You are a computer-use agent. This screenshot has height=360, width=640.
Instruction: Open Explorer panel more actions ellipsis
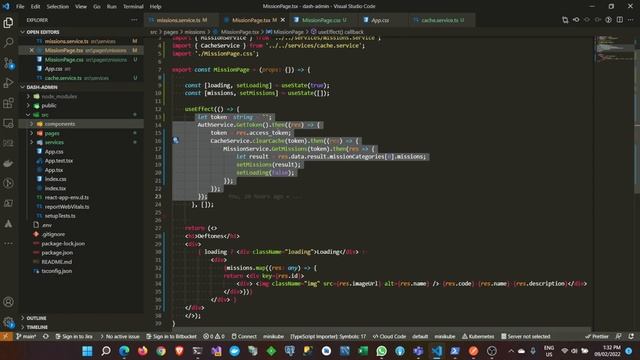click(134, 20)
